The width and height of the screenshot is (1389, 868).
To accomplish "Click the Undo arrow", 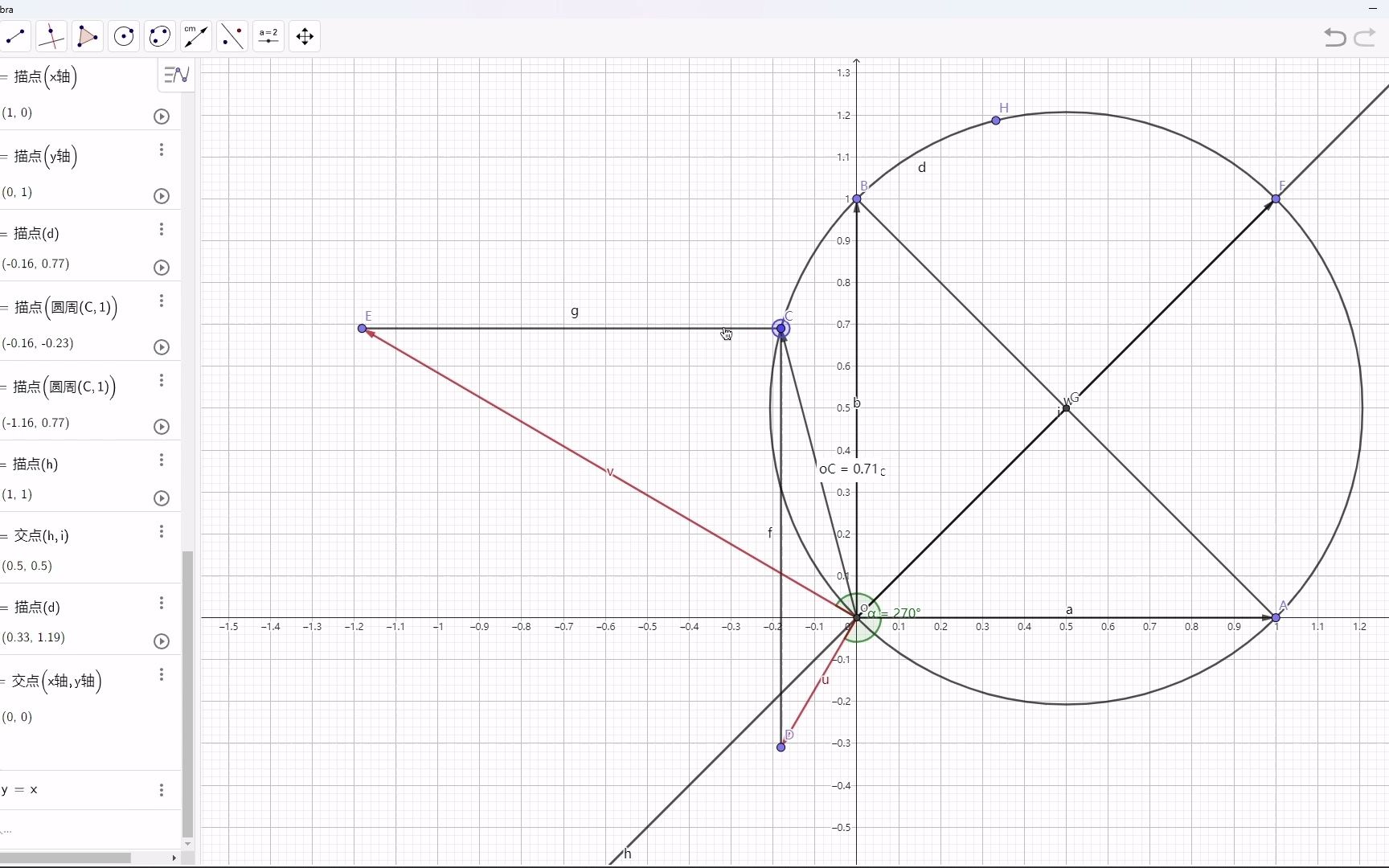I will [1335, 37].
